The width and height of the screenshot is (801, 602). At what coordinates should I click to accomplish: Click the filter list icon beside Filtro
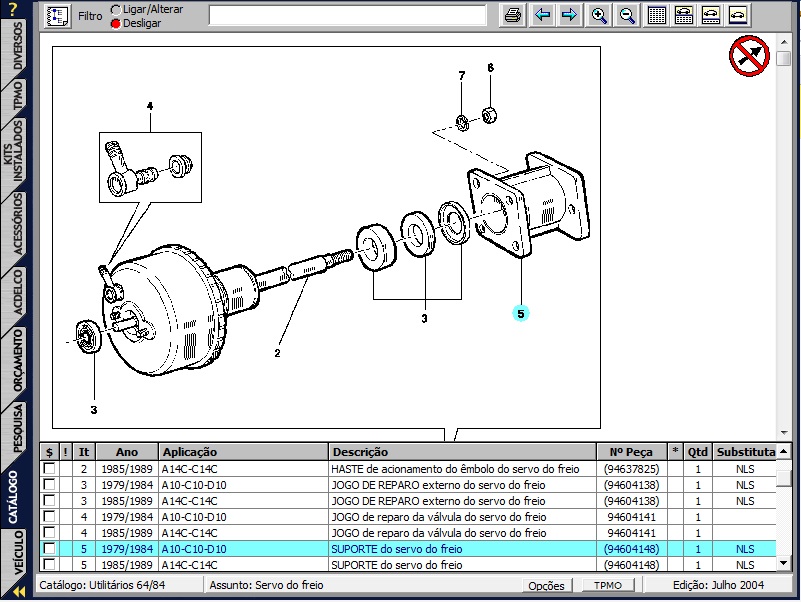58,15
